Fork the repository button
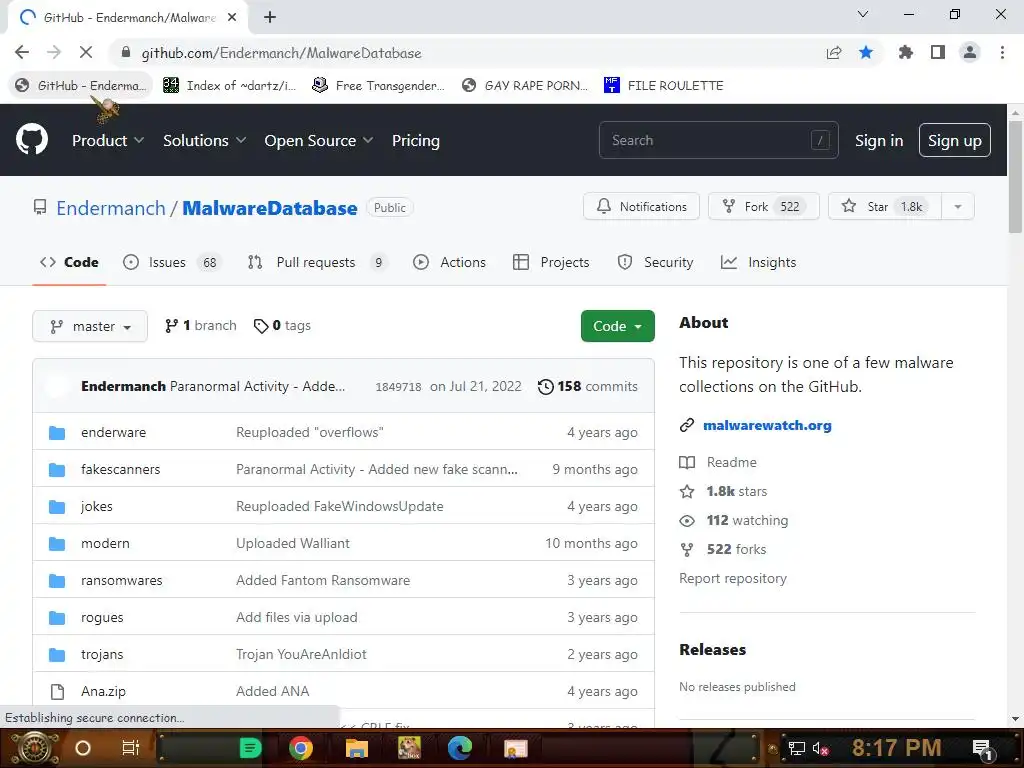This screenshot has width=1024, height=768. pyautogui.click(x=763, y=206)
